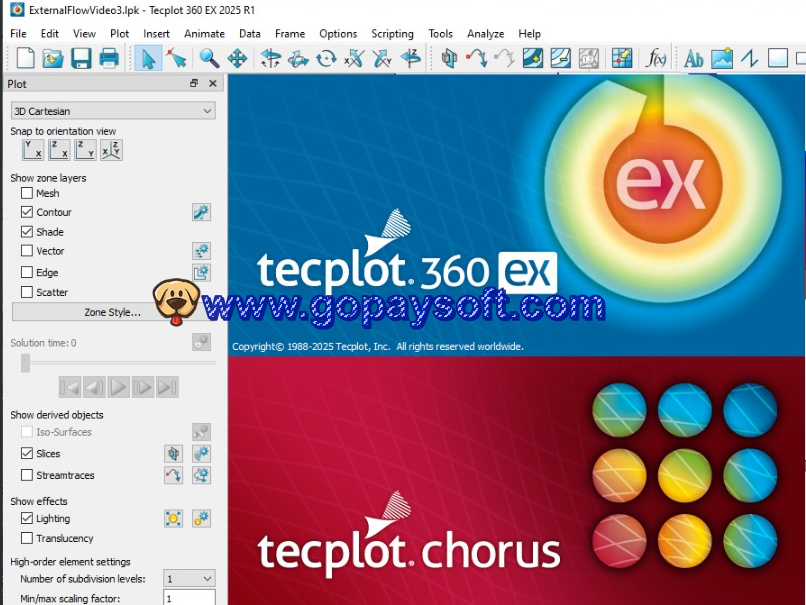Click the insert image toolbar icon
806x605 pixels.
tap(722, 58)
